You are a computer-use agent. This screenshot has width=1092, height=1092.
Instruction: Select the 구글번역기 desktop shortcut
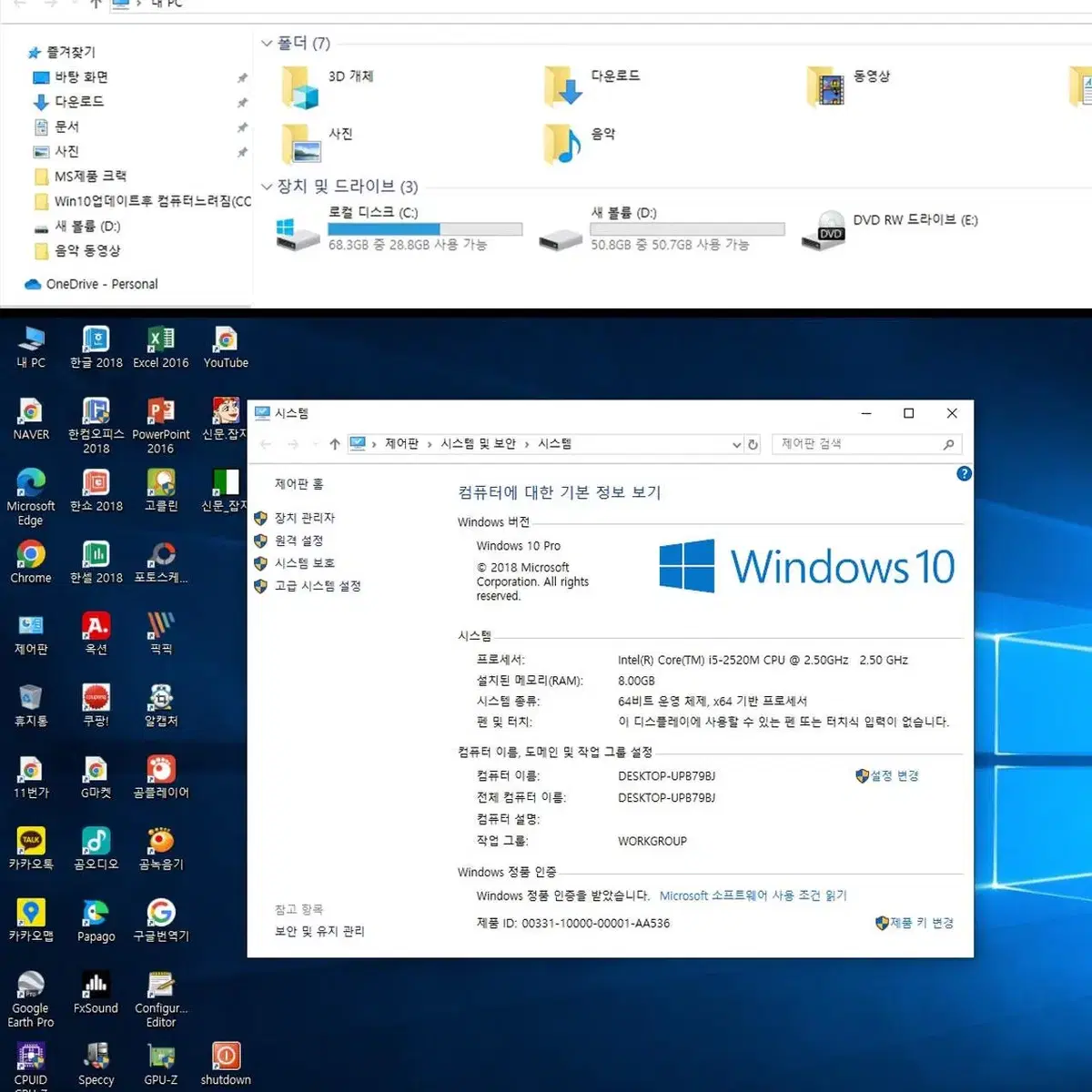pos(161,921)
